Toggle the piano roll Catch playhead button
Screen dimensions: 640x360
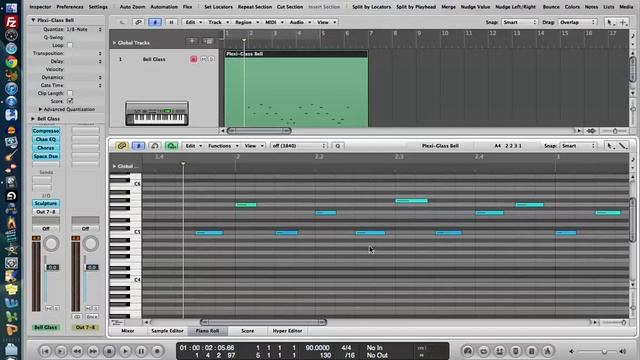(x=138, y=146)
